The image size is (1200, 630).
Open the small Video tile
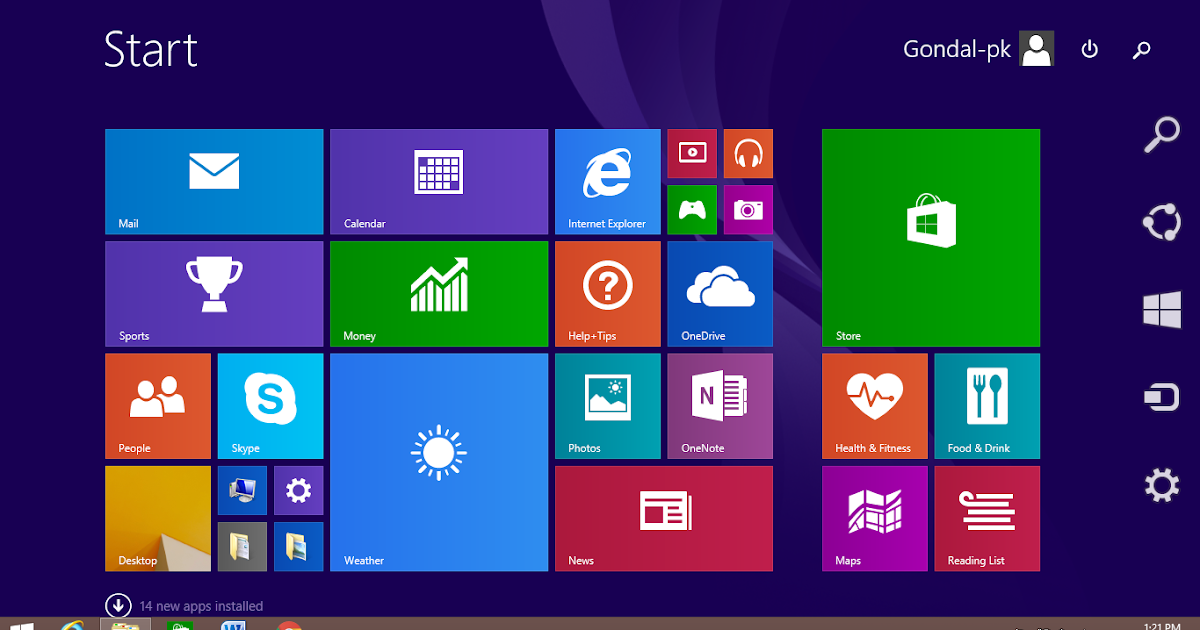pyautogui.click(x=692, y=153)
